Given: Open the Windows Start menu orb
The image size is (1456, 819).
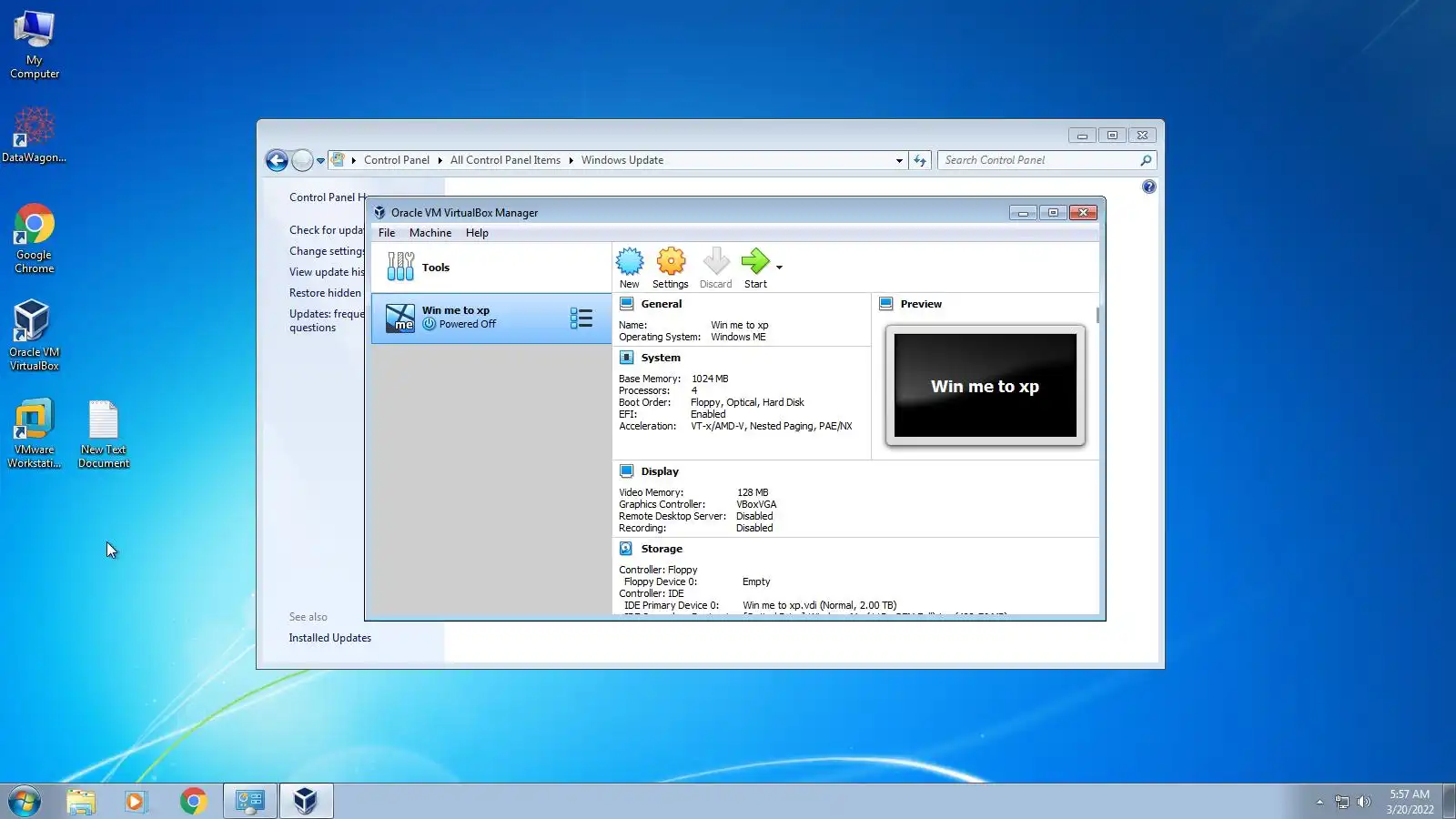Looking at the screenshot, I should tap(25, 802).
